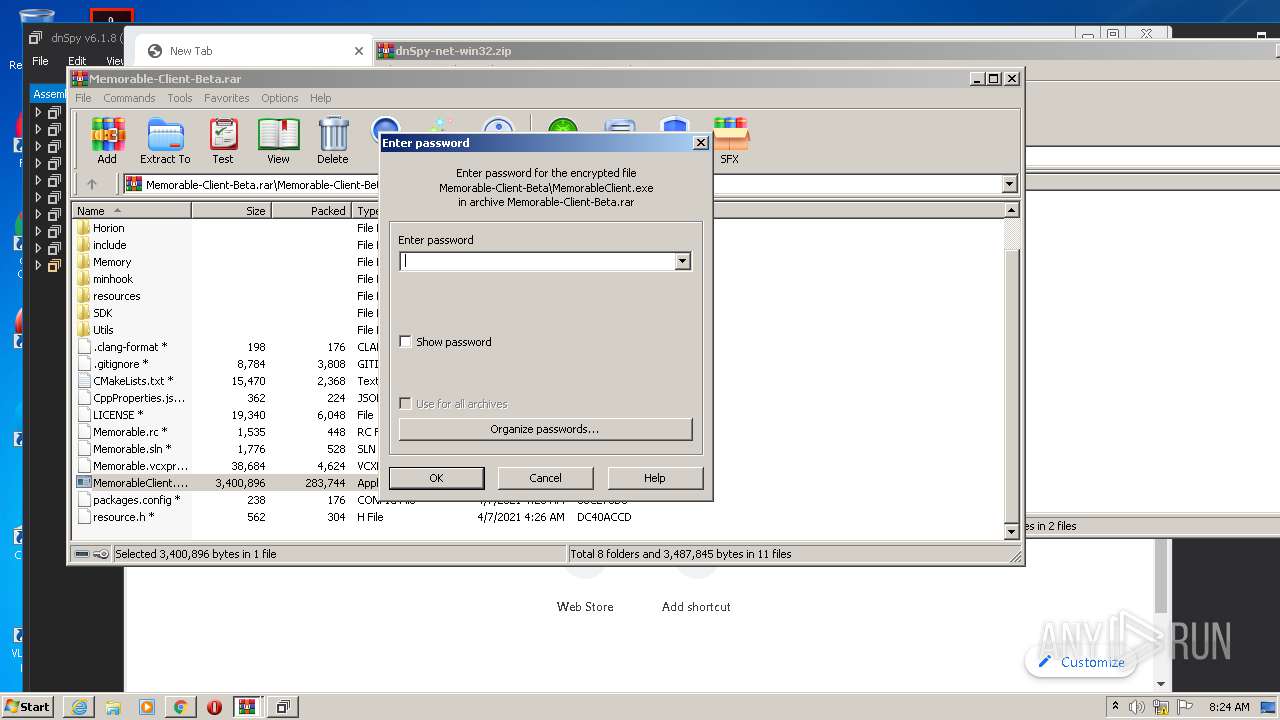This screenshot has height=720, width=1280.
Task: Open the Favorites menu
Action: point(227,98)
